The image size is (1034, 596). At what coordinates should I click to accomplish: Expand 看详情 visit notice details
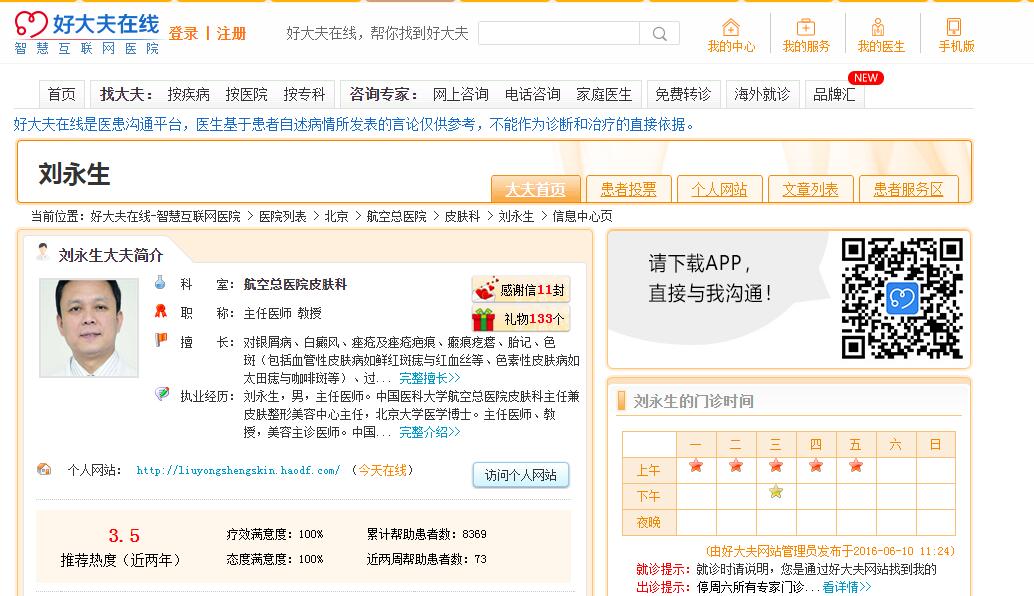(x=846, y=587)
